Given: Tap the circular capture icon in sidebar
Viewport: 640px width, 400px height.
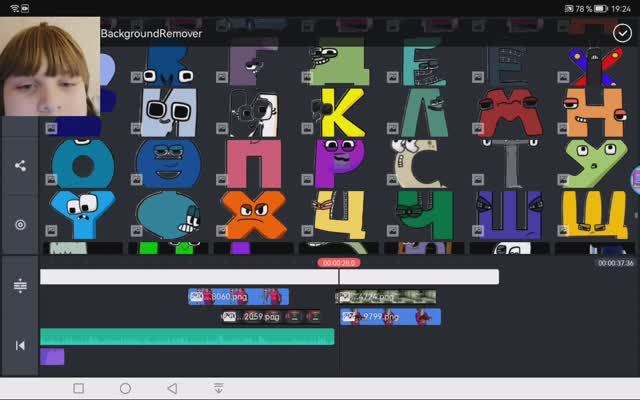Looking at the screenshot, I should 20,225.
